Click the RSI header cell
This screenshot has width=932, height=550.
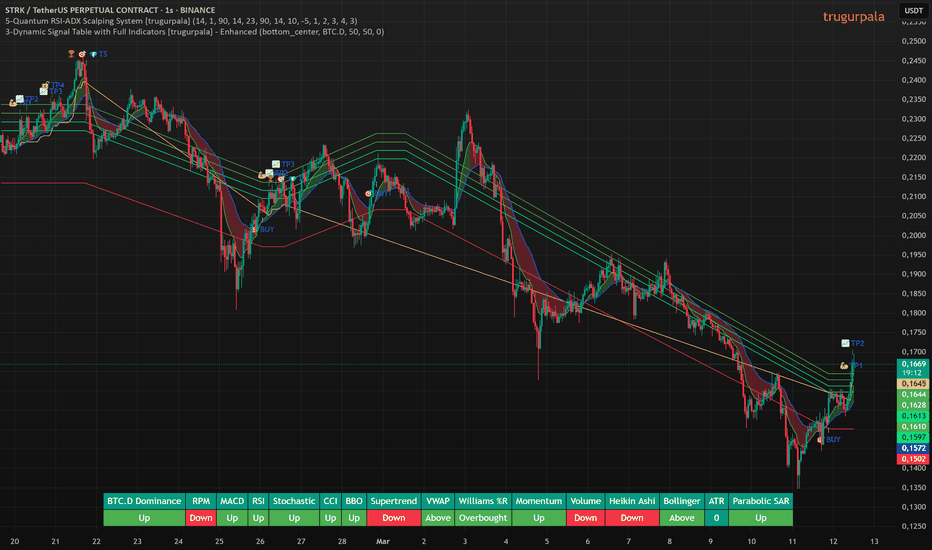258,501
